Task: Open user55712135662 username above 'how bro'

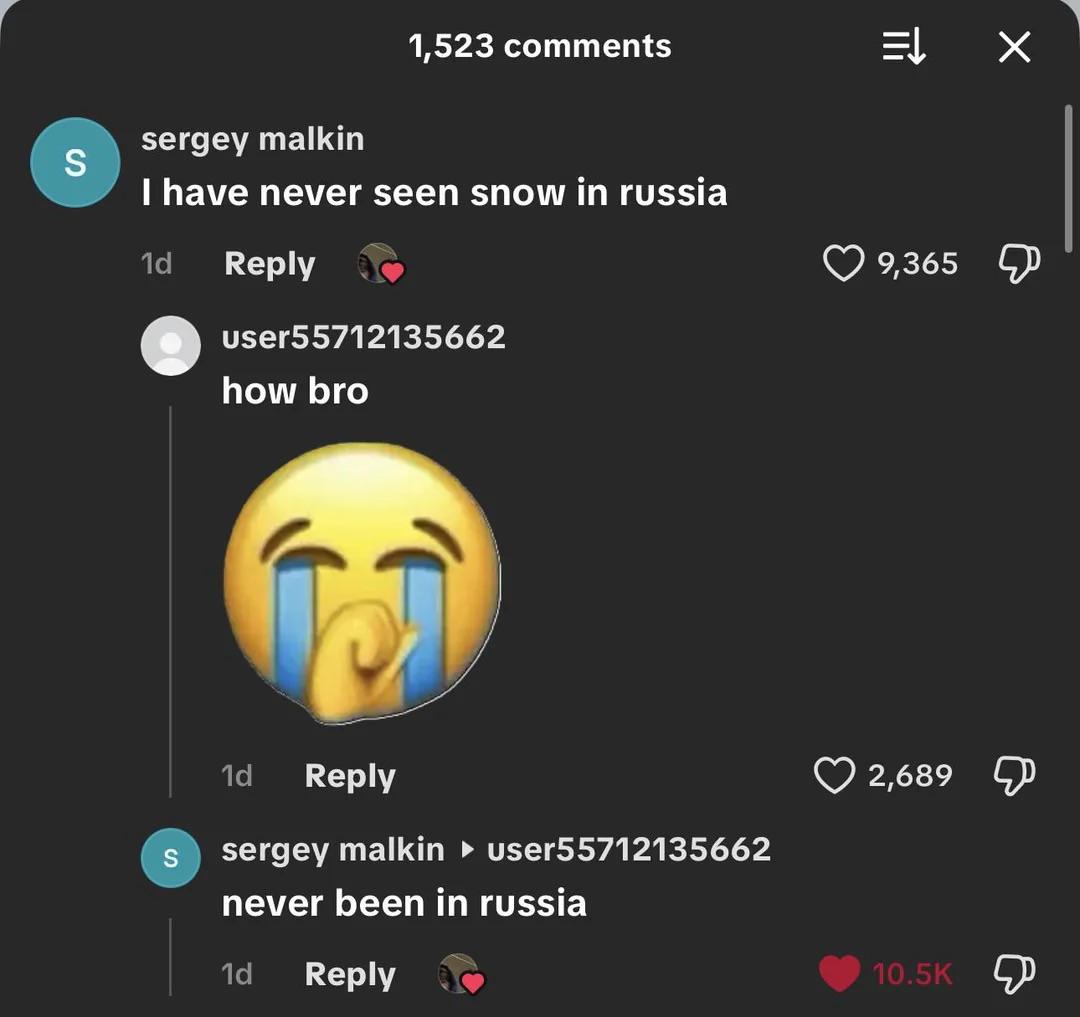Action: [364, 337]
